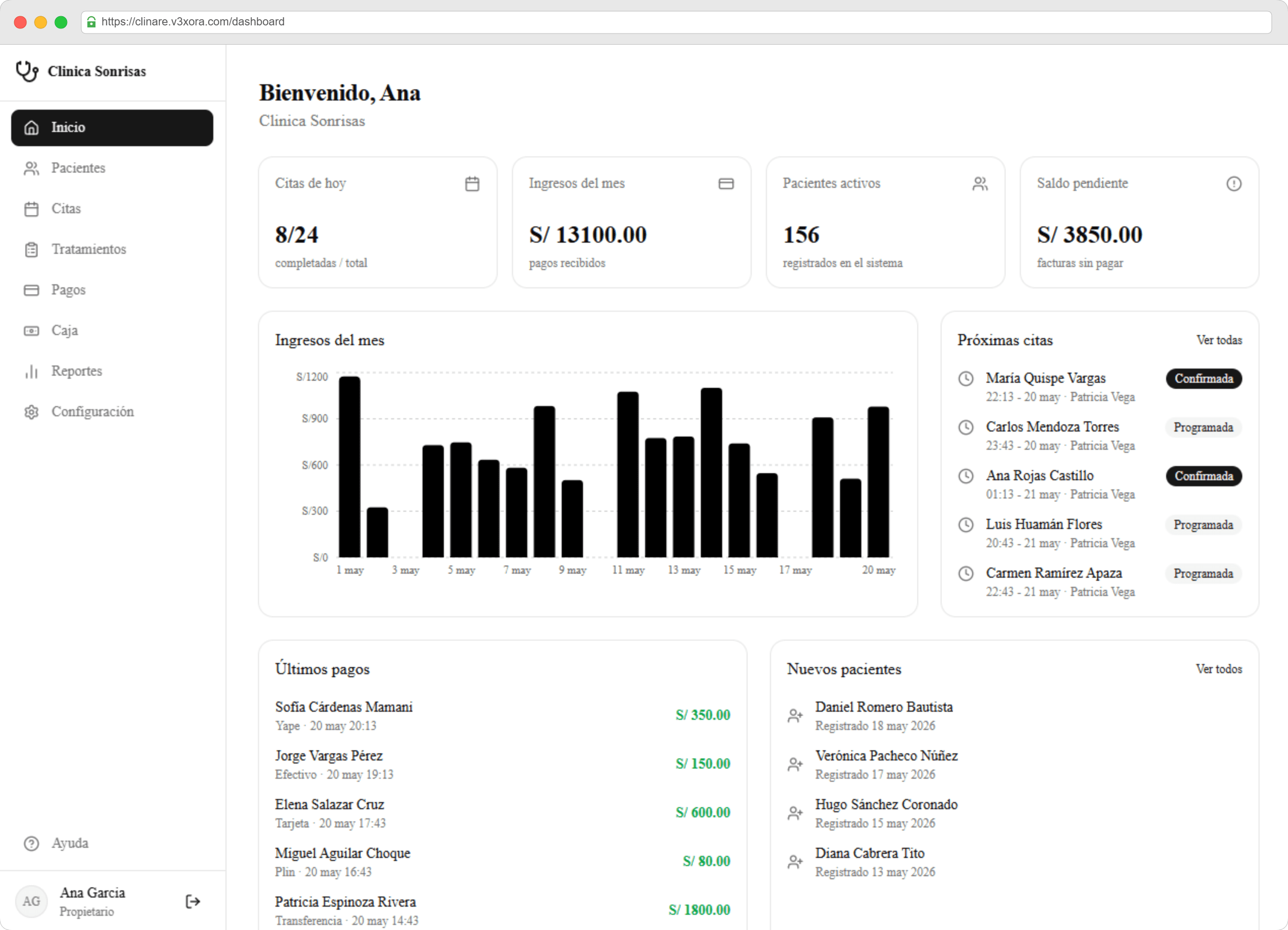1288x930 pixels.
Task: Click the Inicio home icon
Action: tap(31, 128)
